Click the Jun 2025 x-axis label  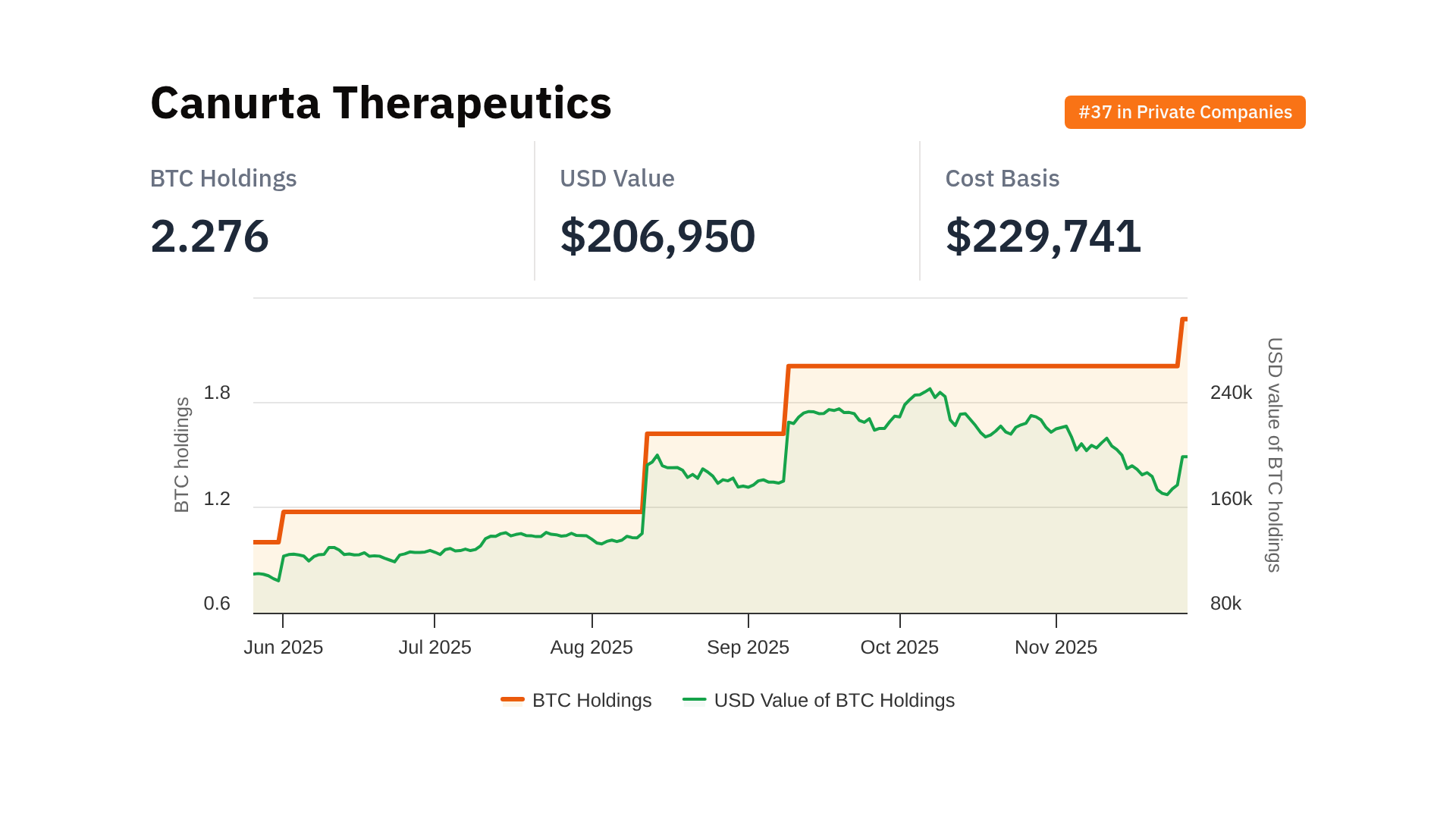pos(283,647)
